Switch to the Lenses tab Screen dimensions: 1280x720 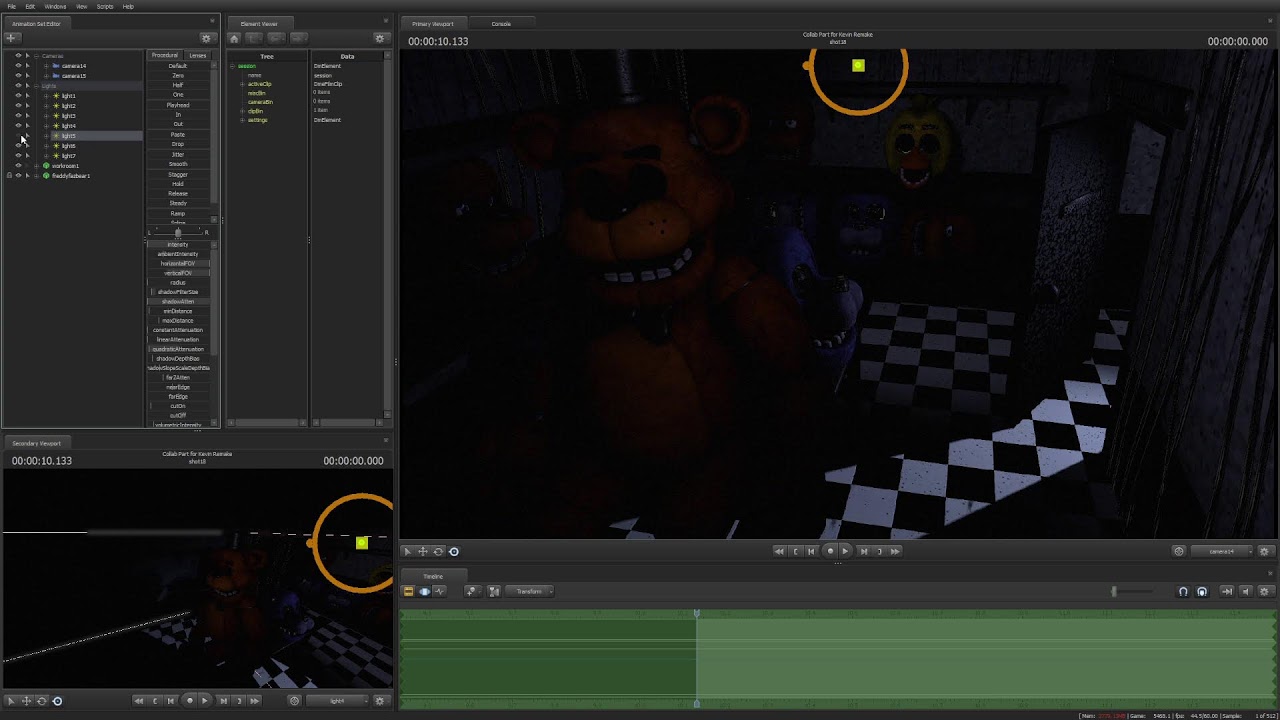[198, 56]
